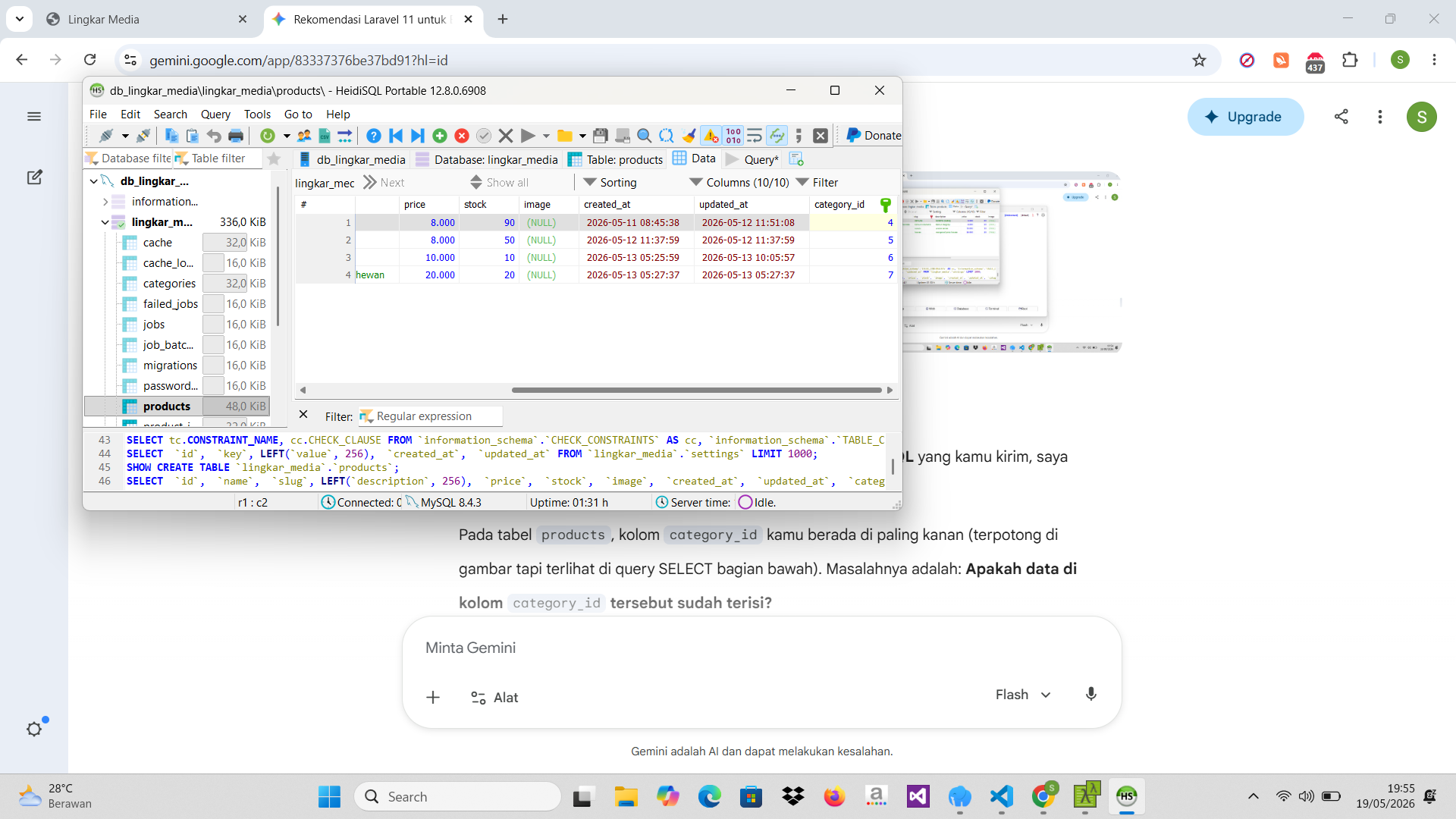This screenshot has height=819, width=1456.
Task: Open the Refresh icon dropdown arrow
Action: 287,136
